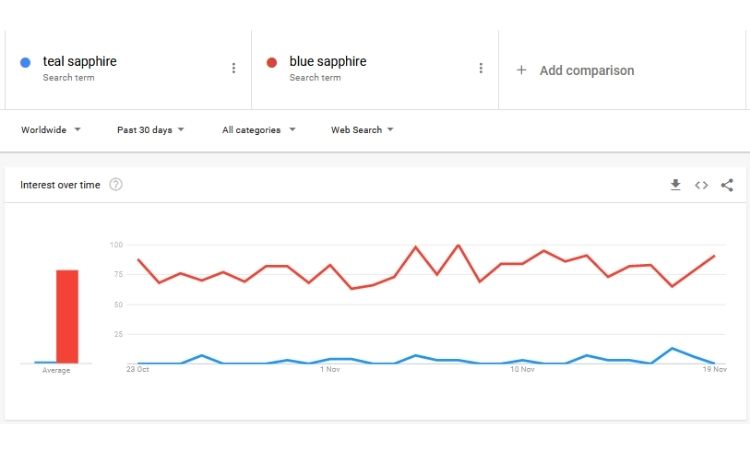Open options menu for teal sapphire
The height and width of the screenshot is (450, 750).
233,68
